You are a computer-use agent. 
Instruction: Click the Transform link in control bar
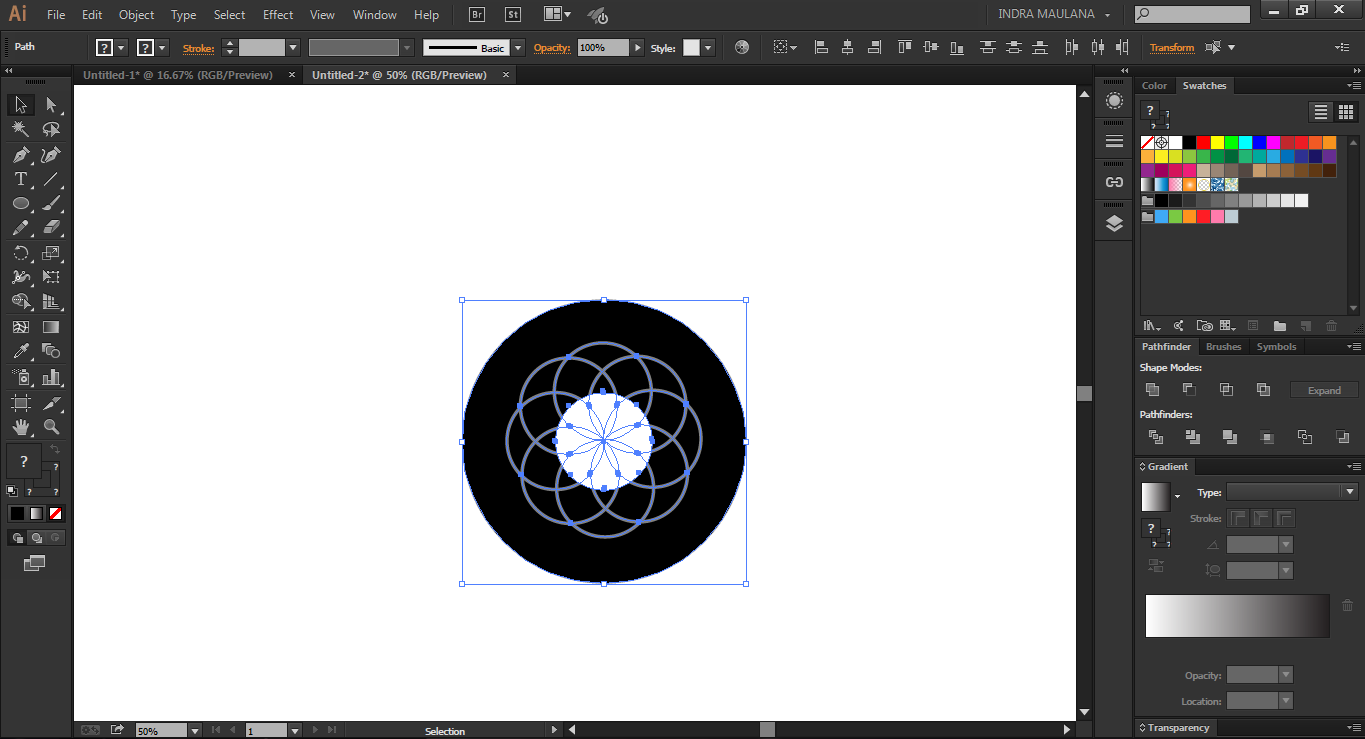click(1171, 47)
